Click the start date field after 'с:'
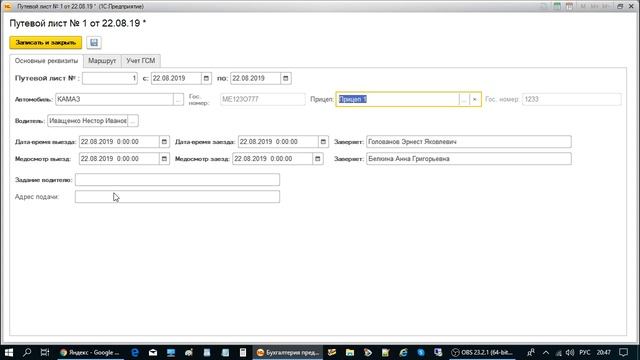Screen dimensions: 640x360 point(176,78)
